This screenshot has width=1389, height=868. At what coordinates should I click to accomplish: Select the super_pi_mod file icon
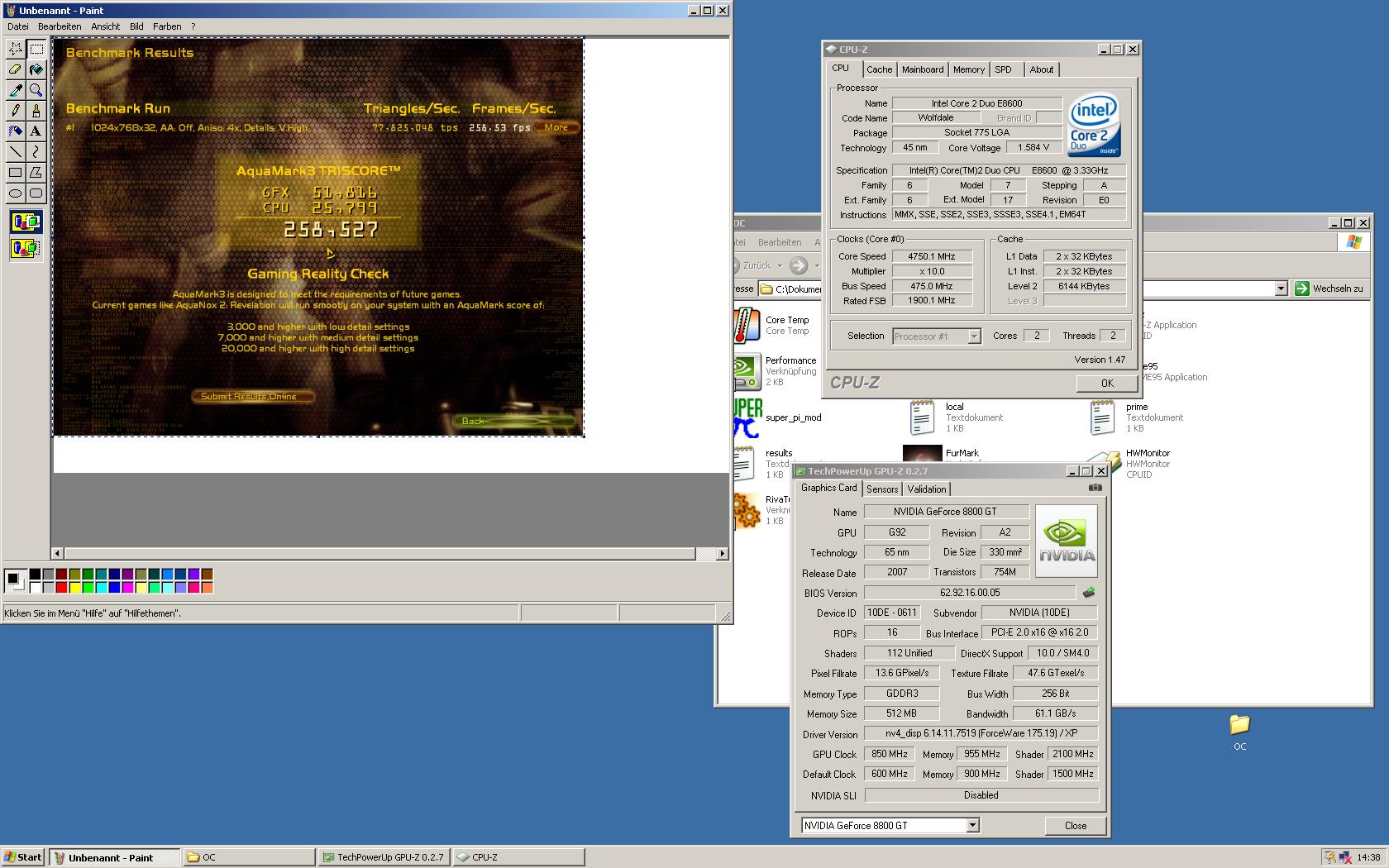(x=747, y=417)
